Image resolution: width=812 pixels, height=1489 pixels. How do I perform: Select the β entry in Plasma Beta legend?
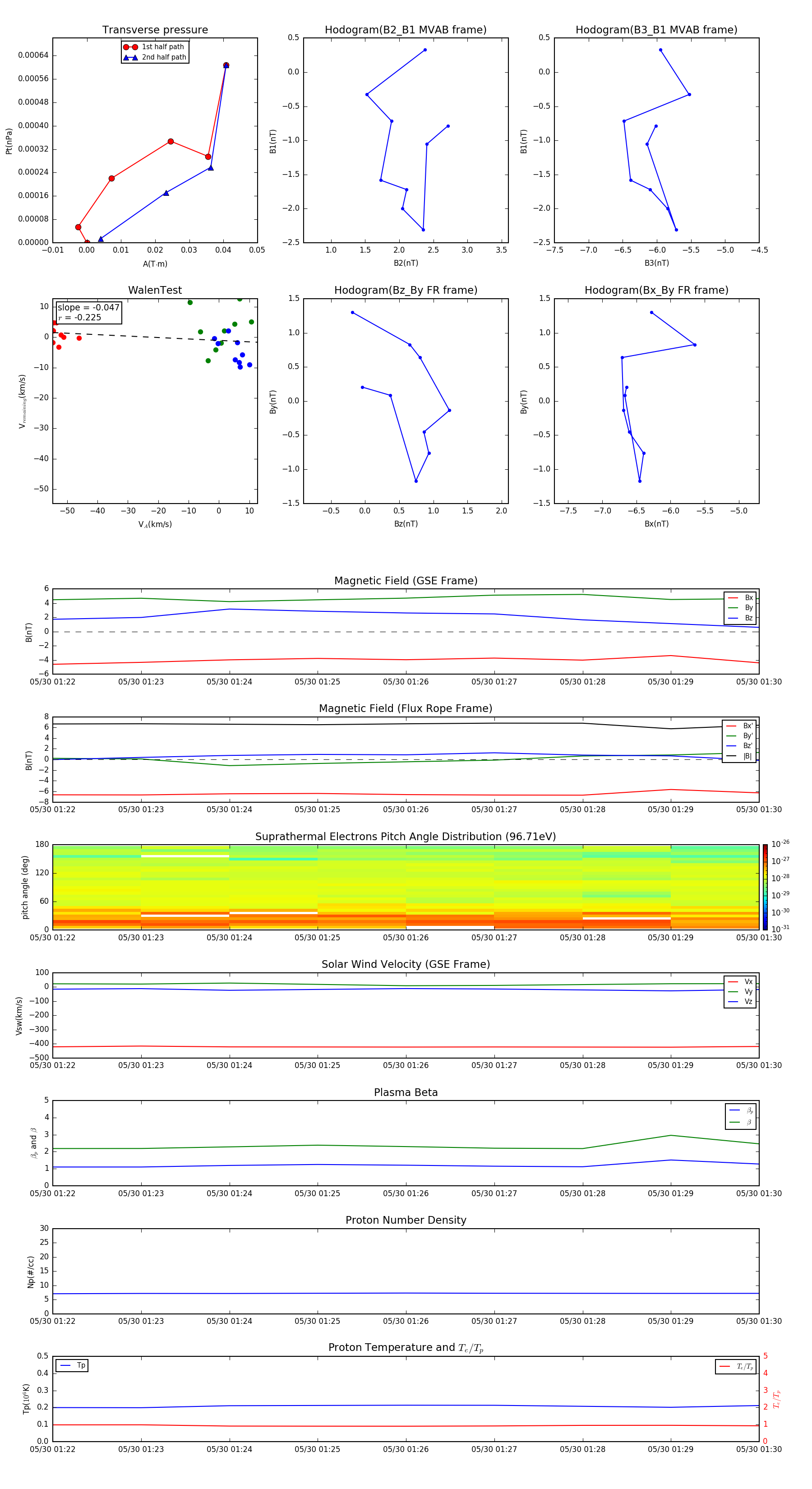741,1122
